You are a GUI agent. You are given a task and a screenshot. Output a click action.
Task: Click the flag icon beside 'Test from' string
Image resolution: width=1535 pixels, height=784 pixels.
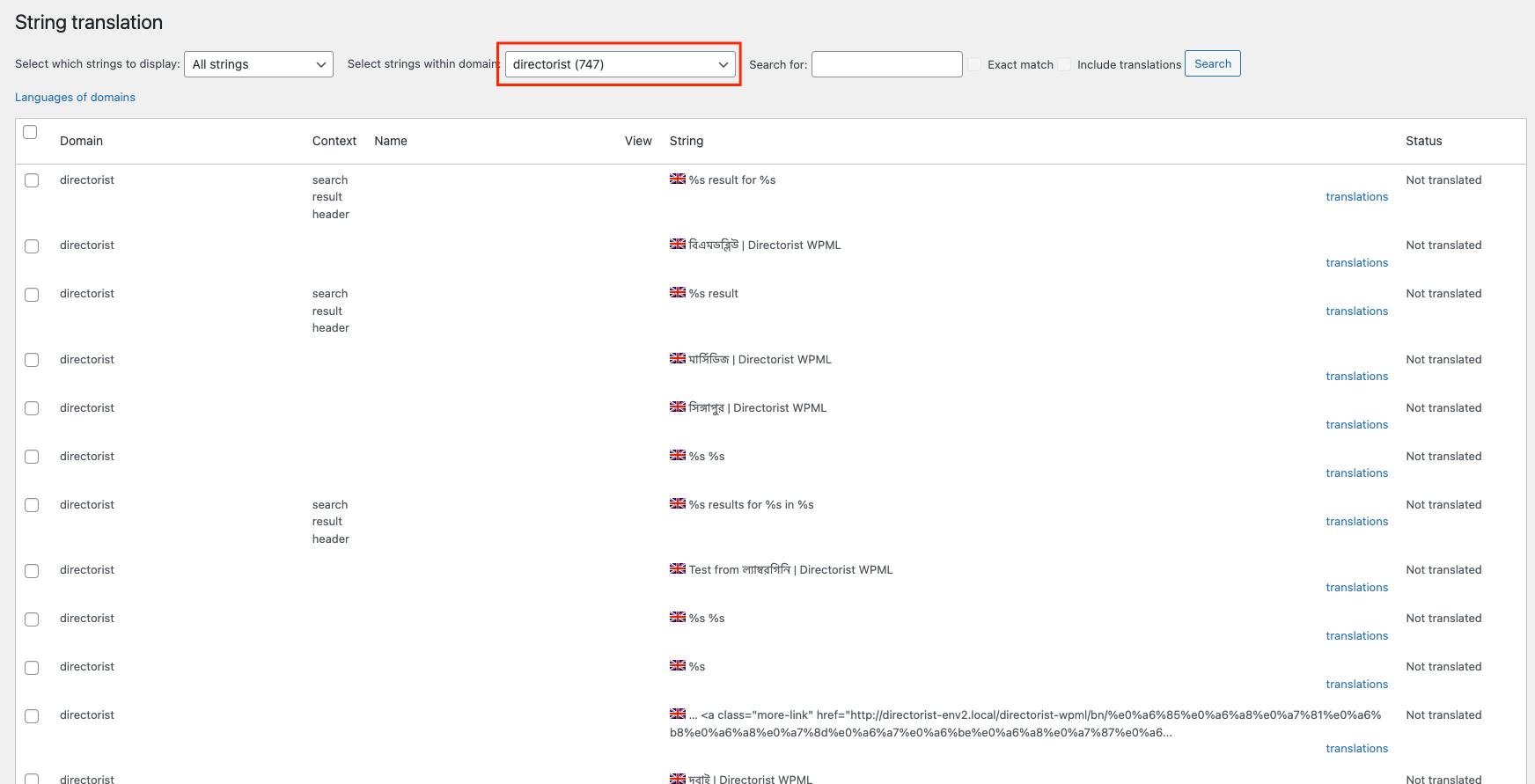coord(677,569)
